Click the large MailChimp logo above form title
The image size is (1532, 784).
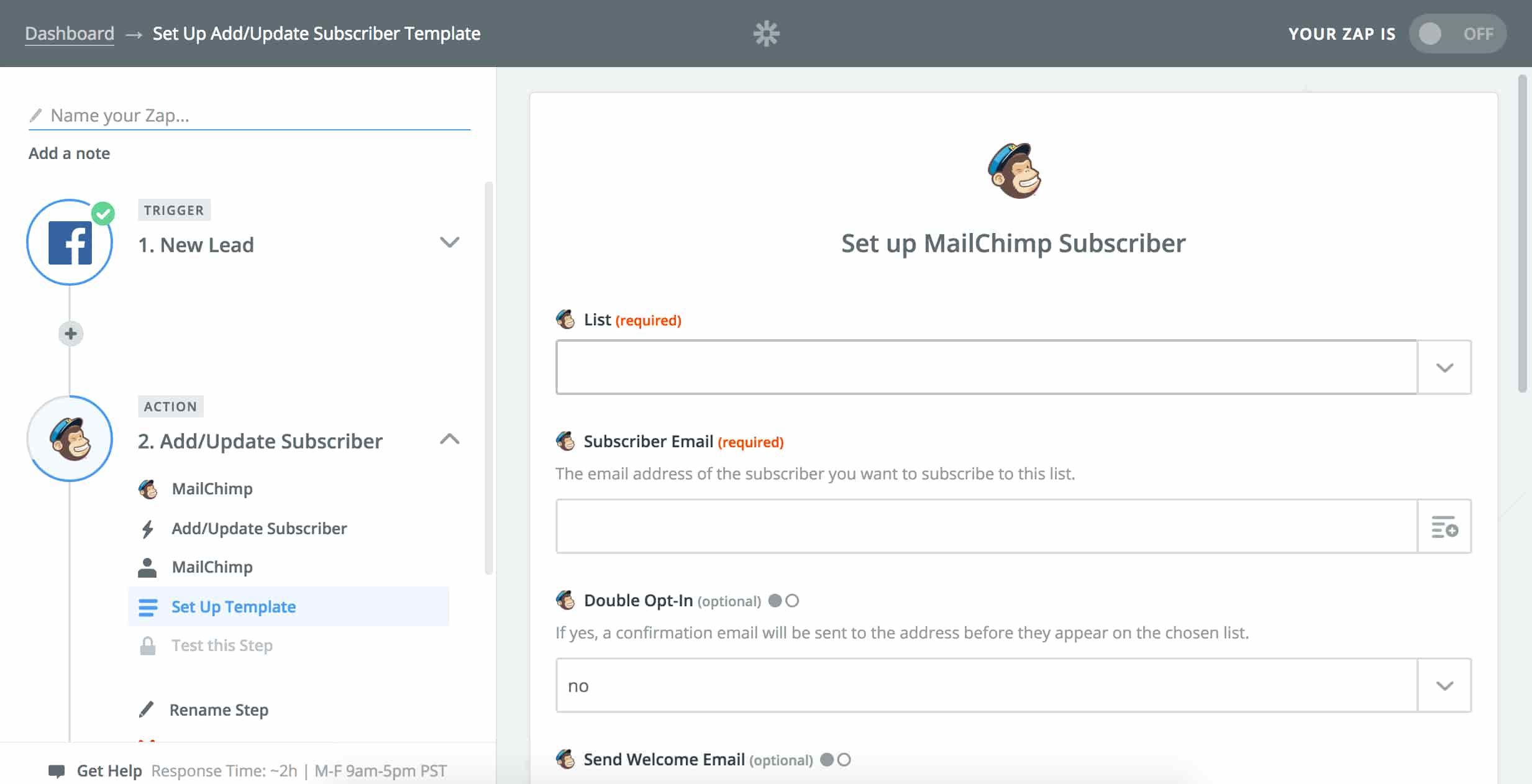pyautogui.click(x=1014, y=171)
